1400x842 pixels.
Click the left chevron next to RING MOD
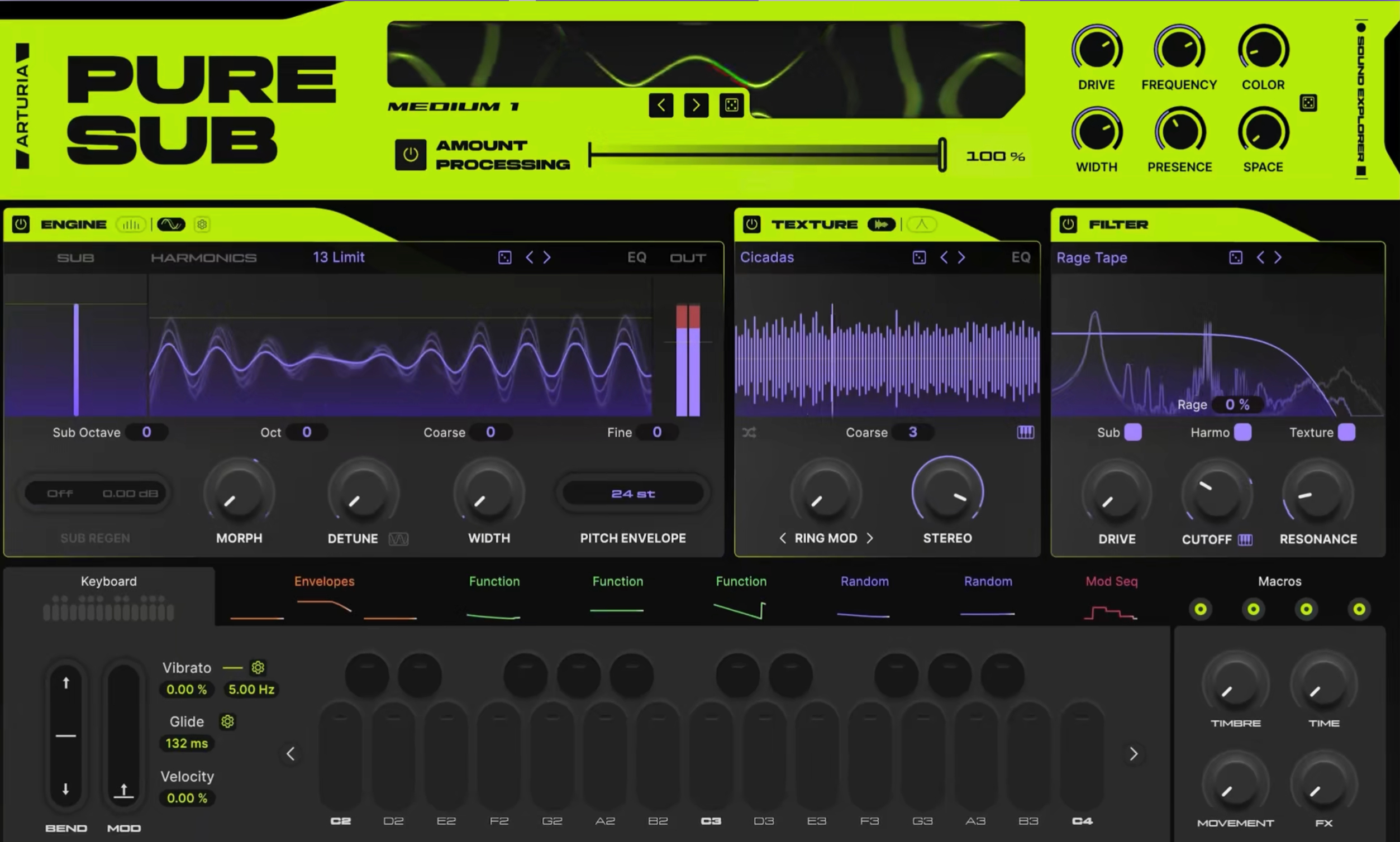pos(783,538)
